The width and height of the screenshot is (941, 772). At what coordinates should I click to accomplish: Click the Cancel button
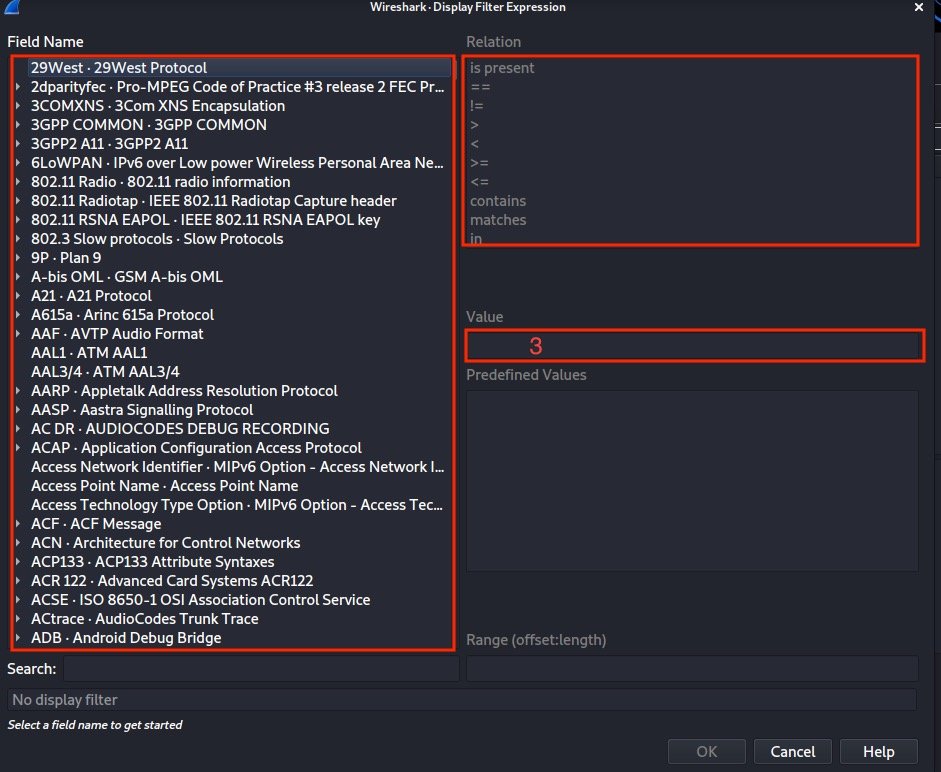[793, 752]
